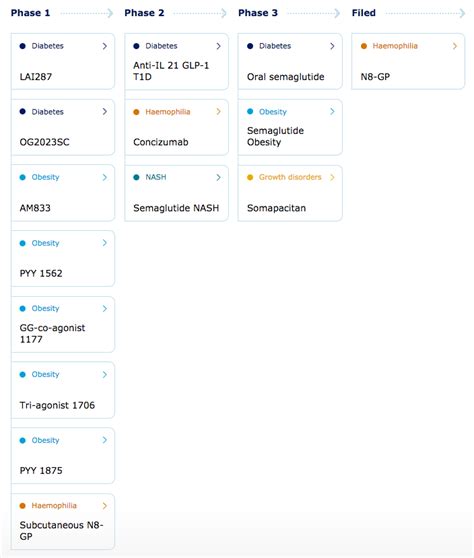Image resolution: width=474 pixels, height=558 pixels.
Task: Open the Semaglutide Obesity entry
Action: pos(290,127)
